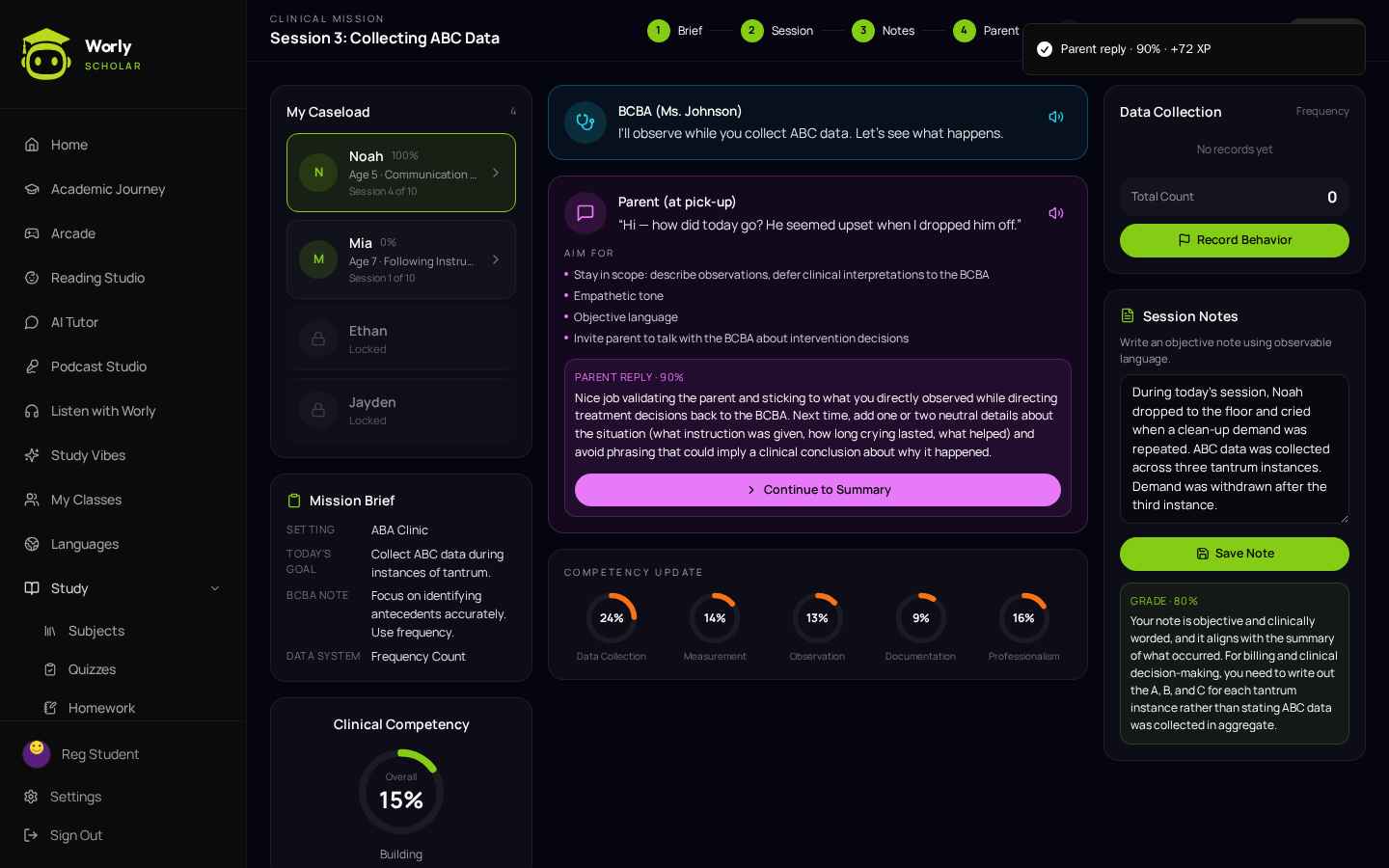Select the Jayden locked caseload card
Image resolution: width=1389 pixels, height=868 pixels.
(x=401, y=410)
